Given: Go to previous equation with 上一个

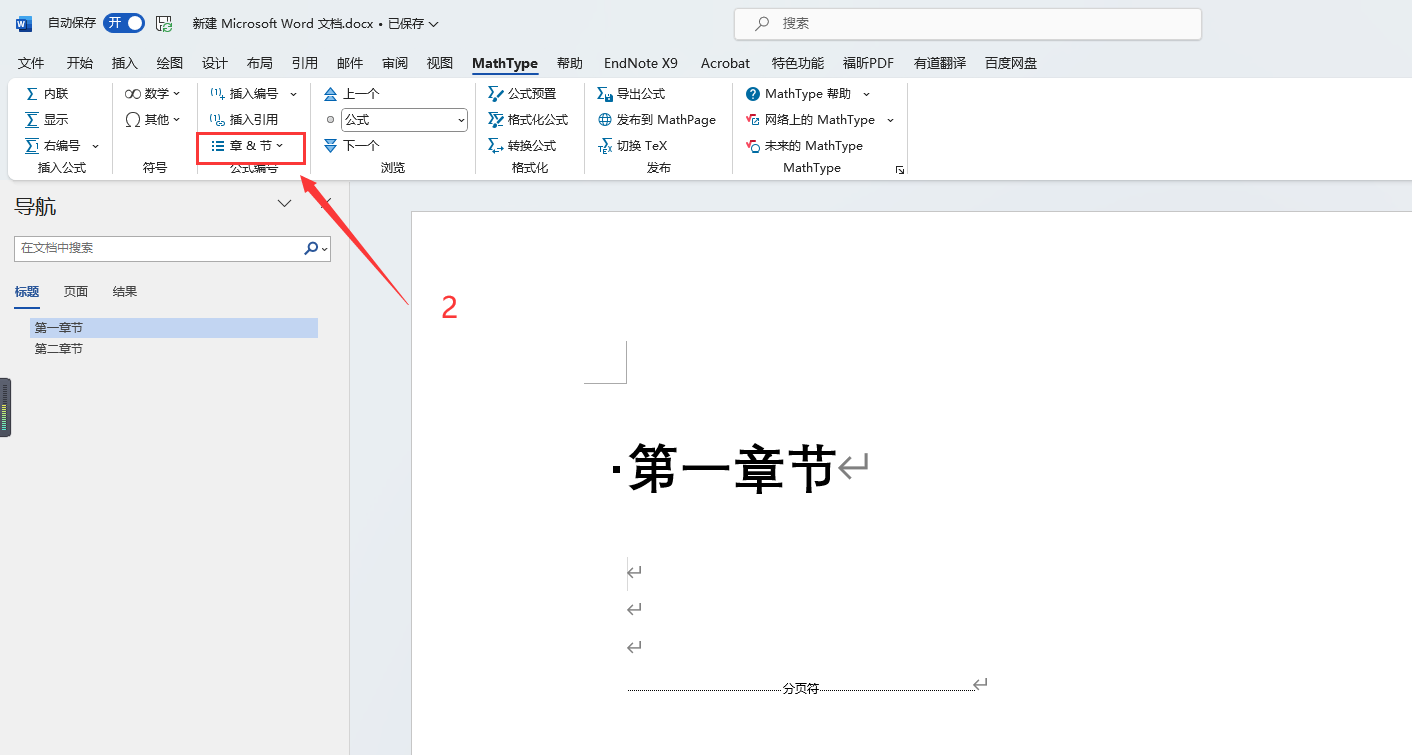Looking at the screenshot, I should (351, 93).
